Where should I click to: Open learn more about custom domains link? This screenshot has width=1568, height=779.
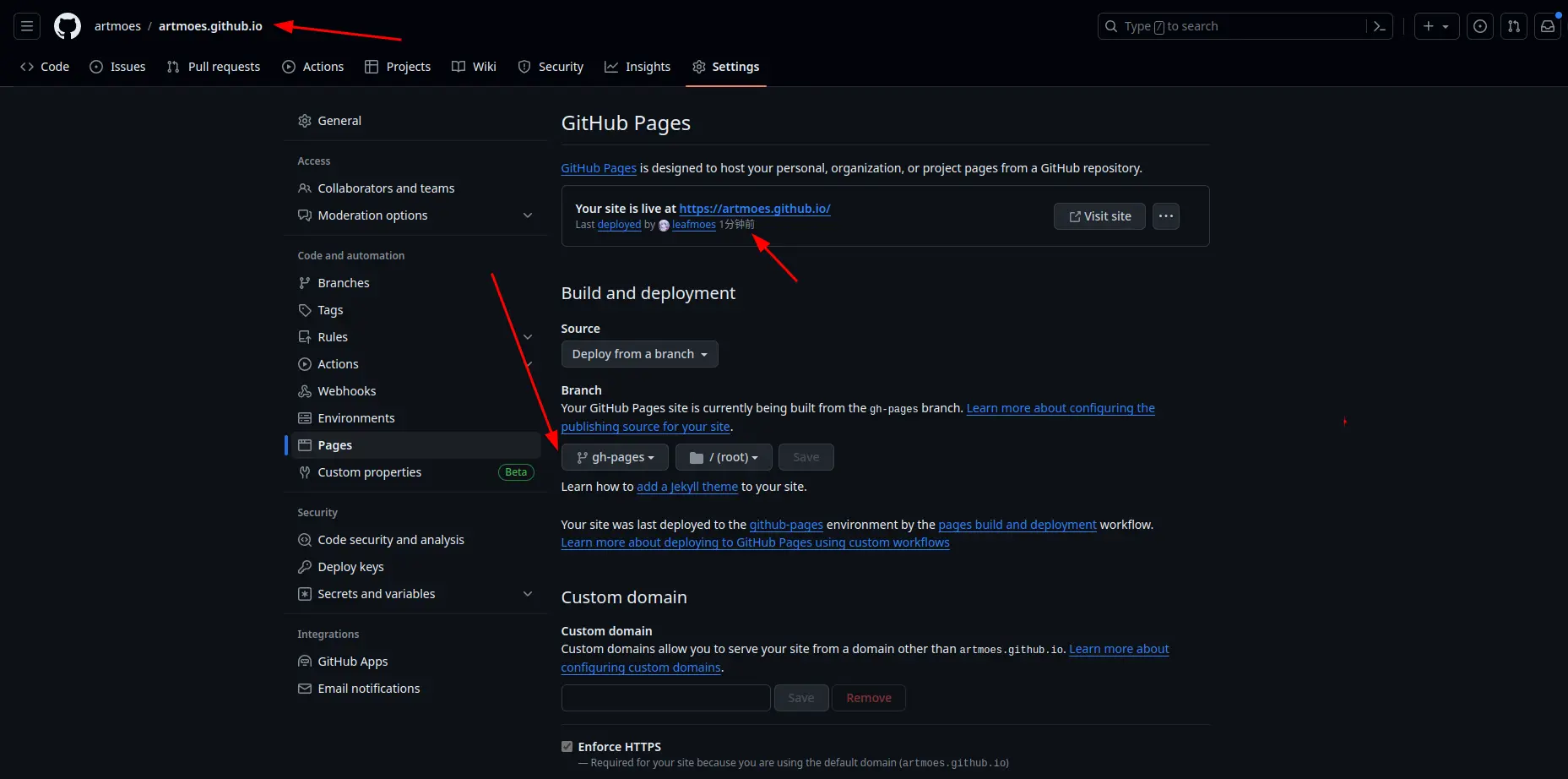point(1119,649)
